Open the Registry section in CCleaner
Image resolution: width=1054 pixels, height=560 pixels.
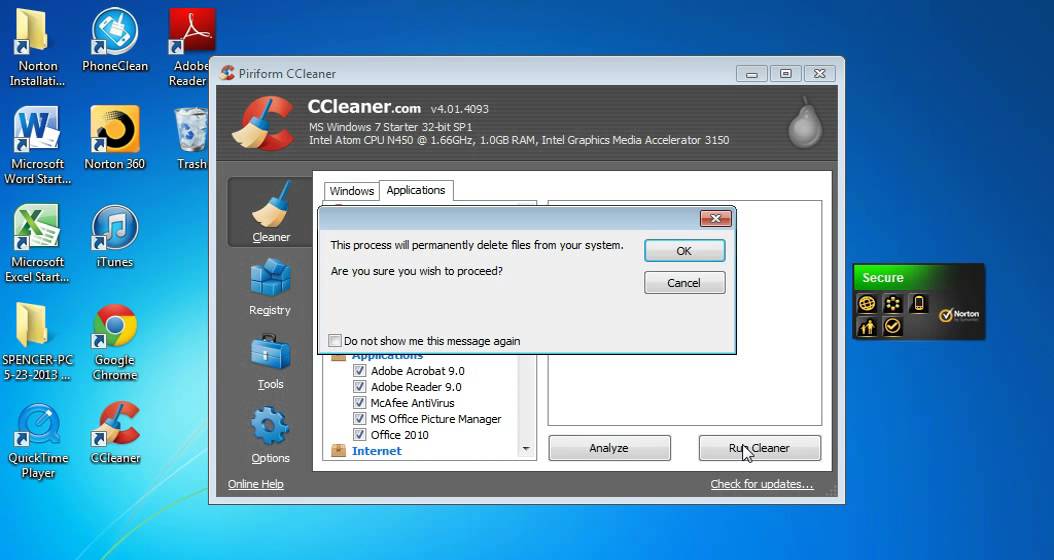270,288
